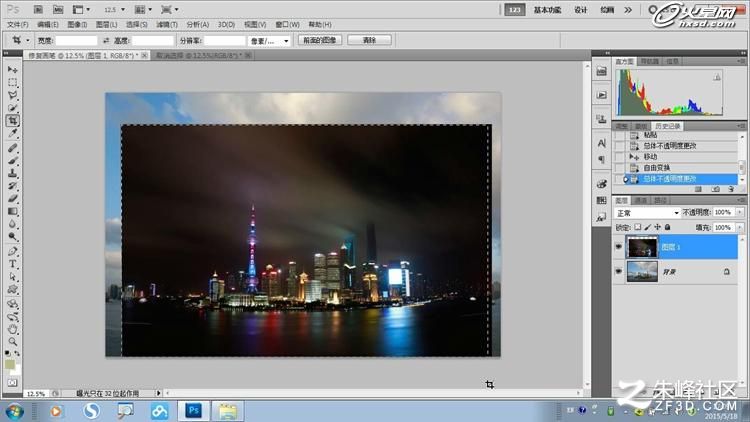Select the 3D Camera Orbit tool
Screen dimensions: 750x422
(x=12, y=317)
